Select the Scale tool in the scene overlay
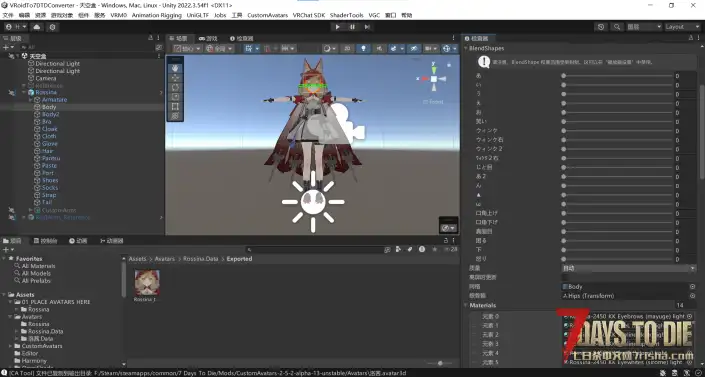This screenshot has width=705, height=377. point(175,97)
